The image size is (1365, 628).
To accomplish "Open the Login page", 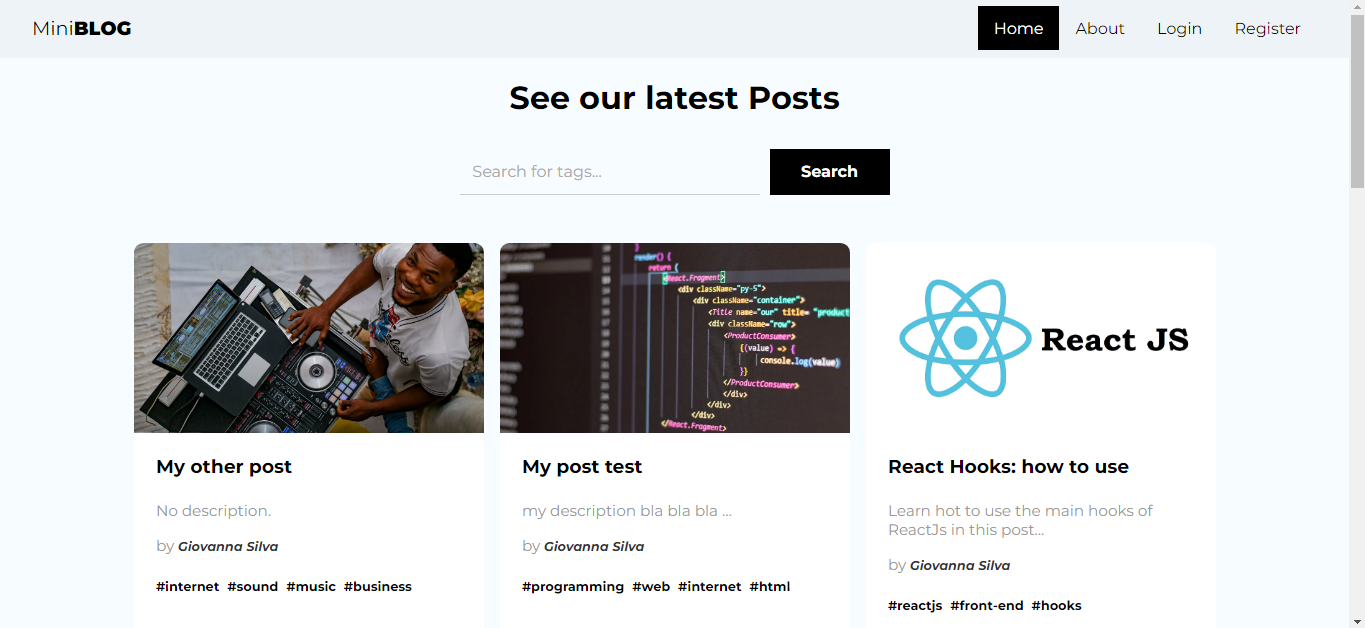I will click(1179, 28).
